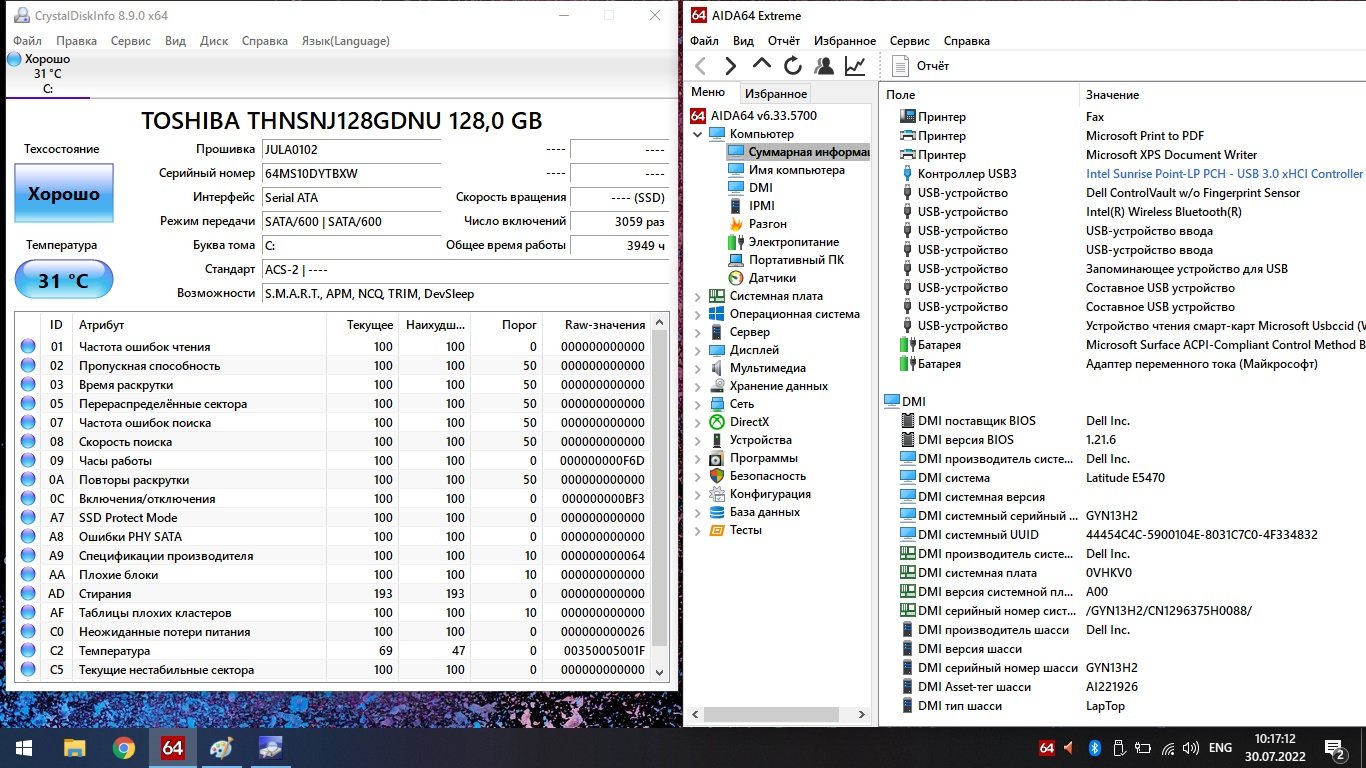Open CrystalDiskInfo Язык(Language) menu
This screenshot has width=1366, height=768.
[x=345, y=41]
